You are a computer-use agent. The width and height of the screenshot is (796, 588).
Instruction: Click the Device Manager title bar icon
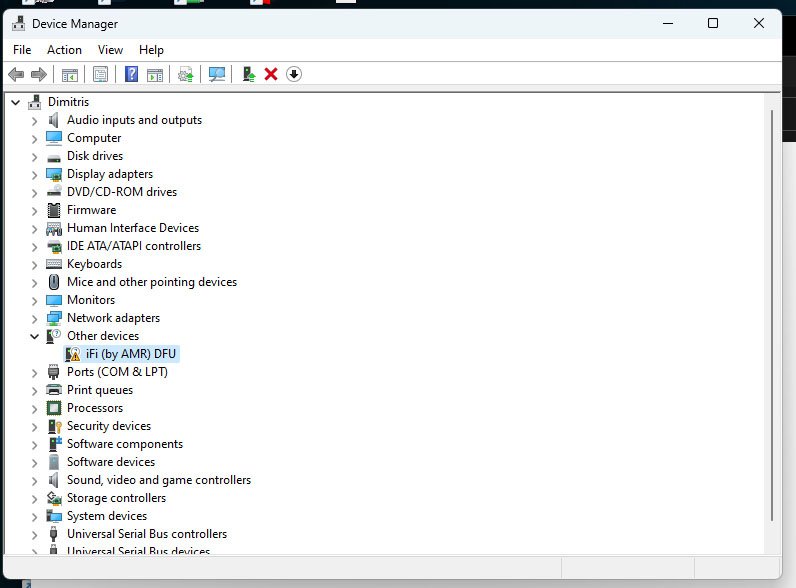click(19, 23)
